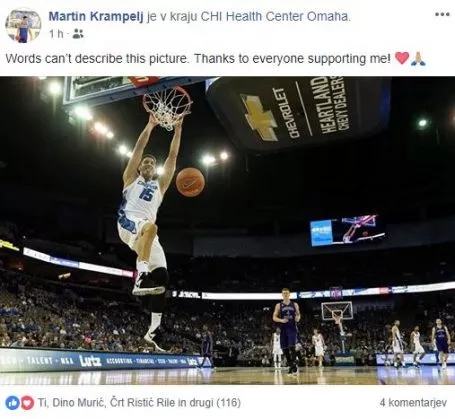Click the friends audience icon
This screenshot has height=419, width=455.
[78, 34]
